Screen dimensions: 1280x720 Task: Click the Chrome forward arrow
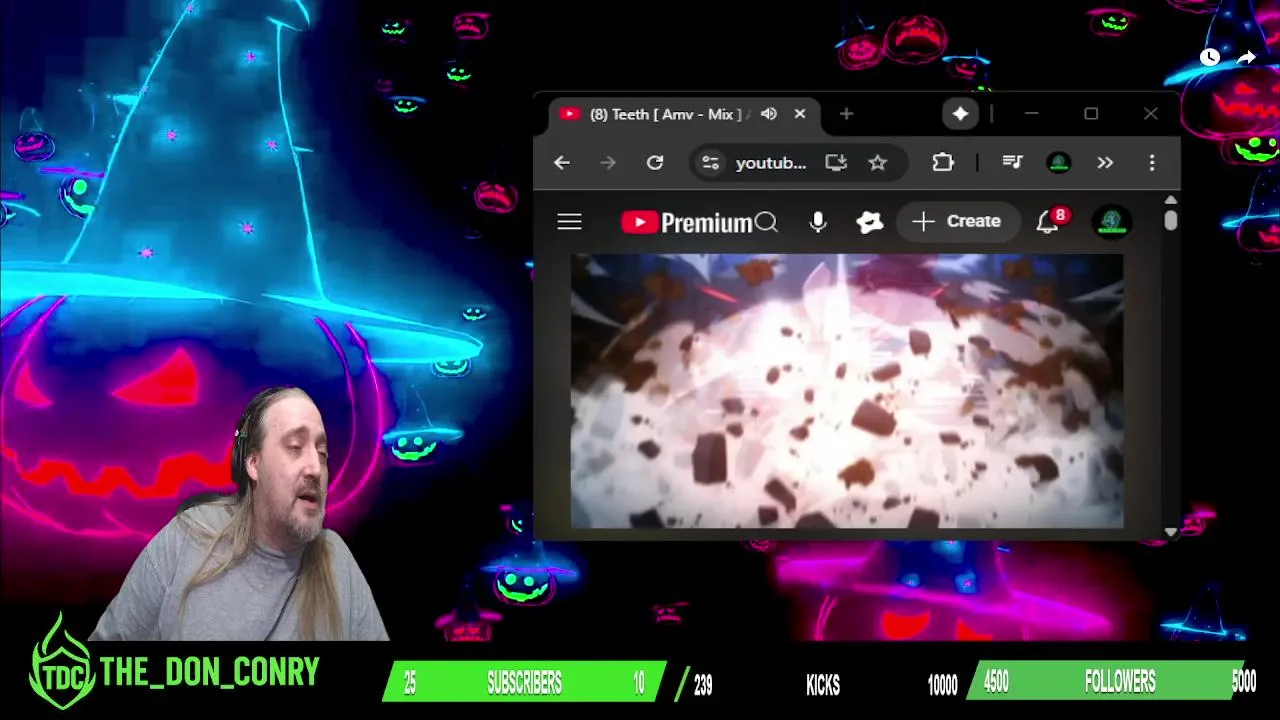point(608,163)
